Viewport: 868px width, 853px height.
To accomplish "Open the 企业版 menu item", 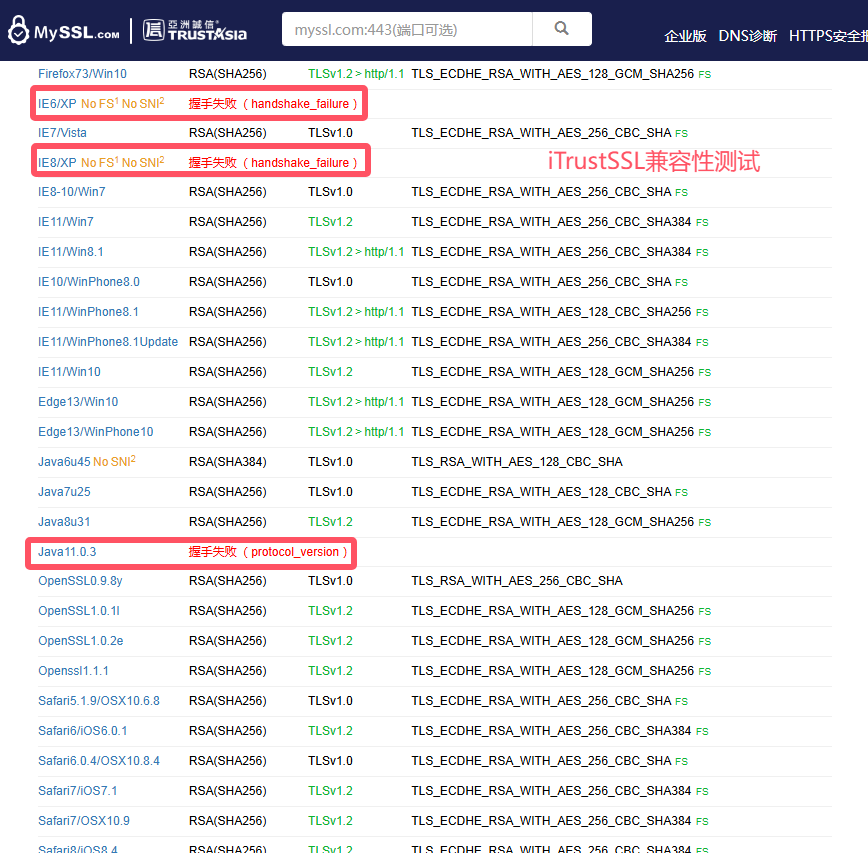I will (686, 35).
